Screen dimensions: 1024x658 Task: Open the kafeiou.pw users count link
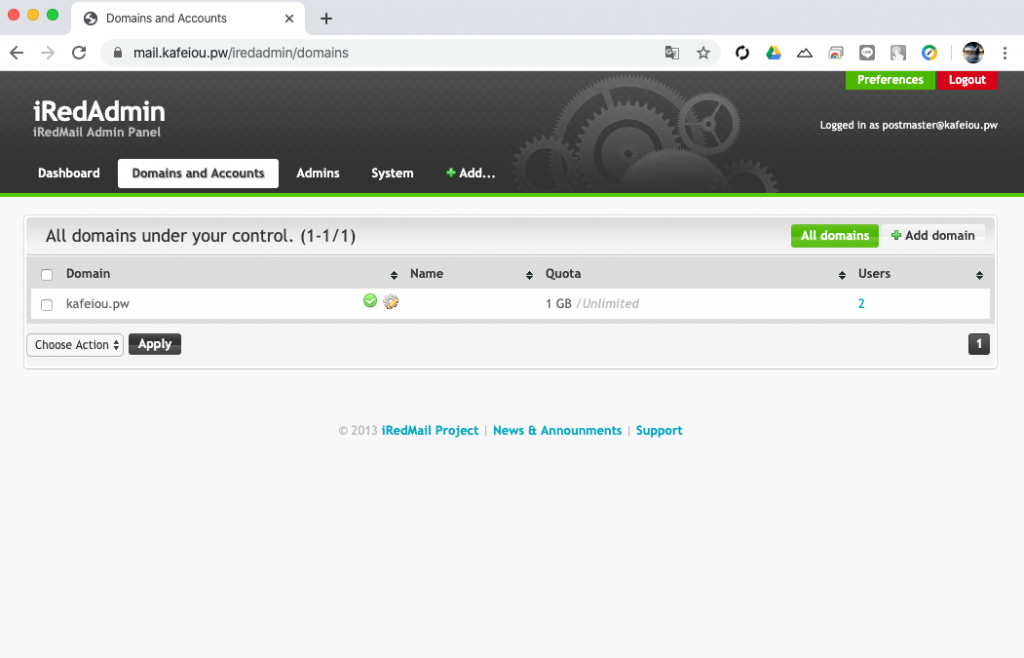[x=861, y=304]
